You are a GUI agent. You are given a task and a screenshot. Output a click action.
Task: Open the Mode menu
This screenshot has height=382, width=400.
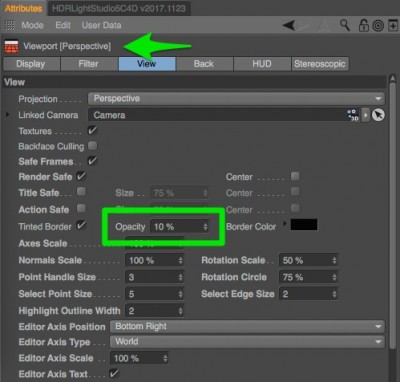point(32,25)
